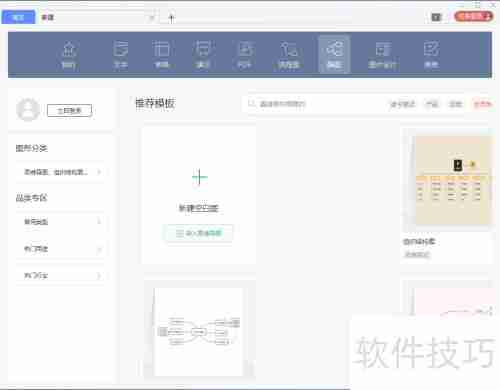Viewport: 500px width, 390px height.
Task: Open the dark square icon beside red button
Action: point(436,17)
